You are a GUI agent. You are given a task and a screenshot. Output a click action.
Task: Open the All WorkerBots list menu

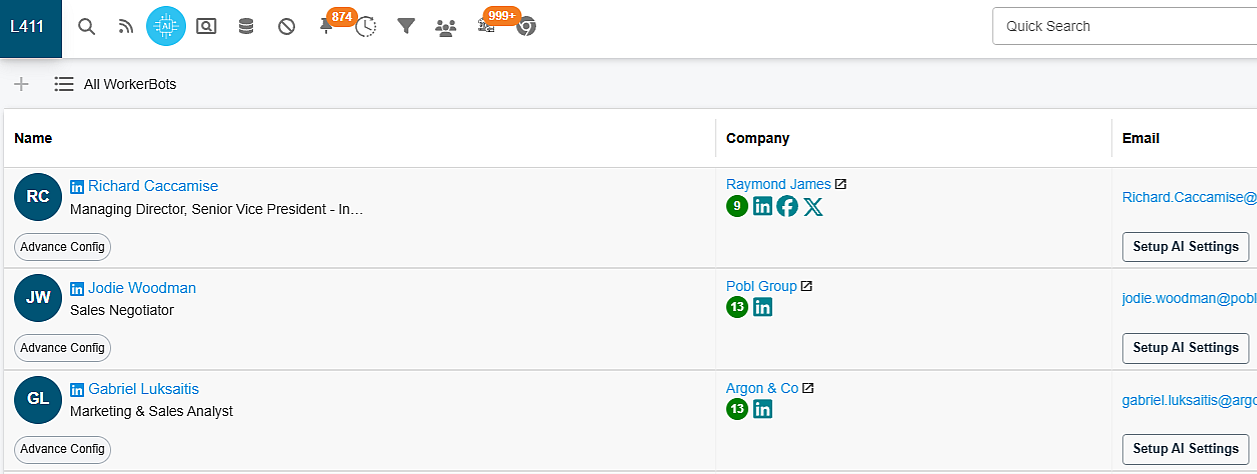[x=115, y=85]
